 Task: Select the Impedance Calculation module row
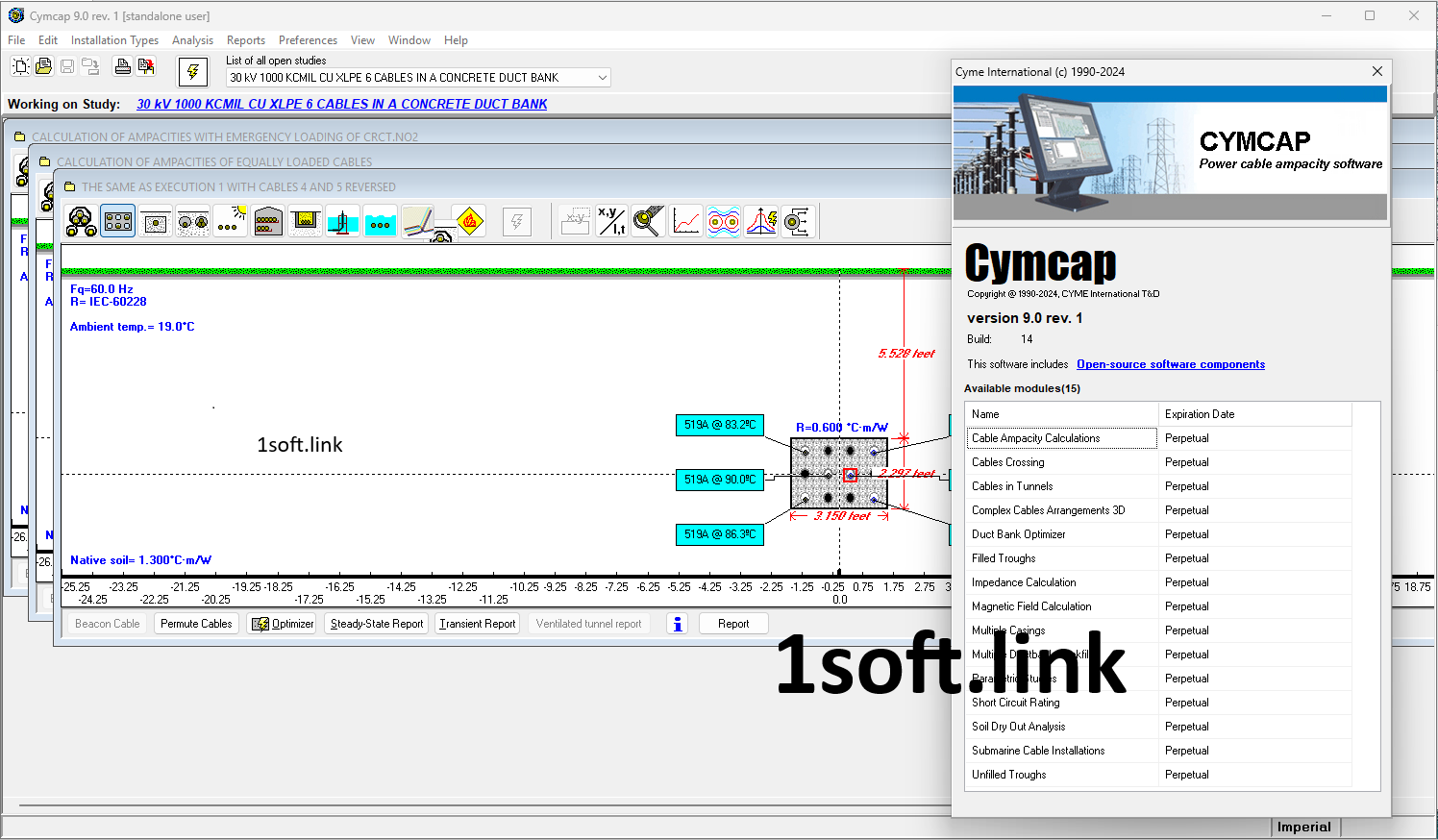pyautogui.click(x=1158, y=582)
